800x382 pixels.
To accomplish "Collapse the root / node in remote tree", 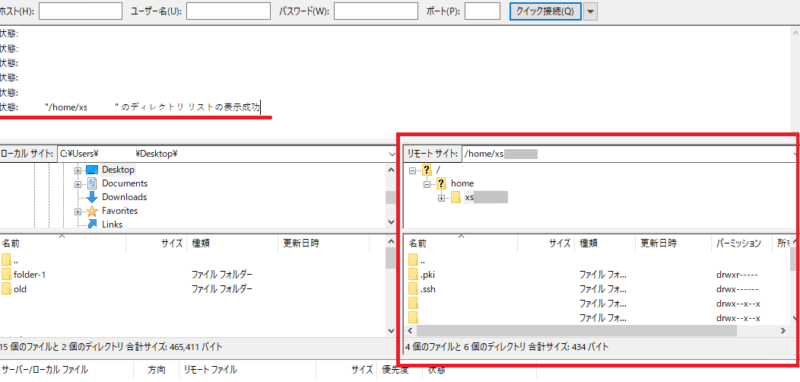I will coord(412,170).
